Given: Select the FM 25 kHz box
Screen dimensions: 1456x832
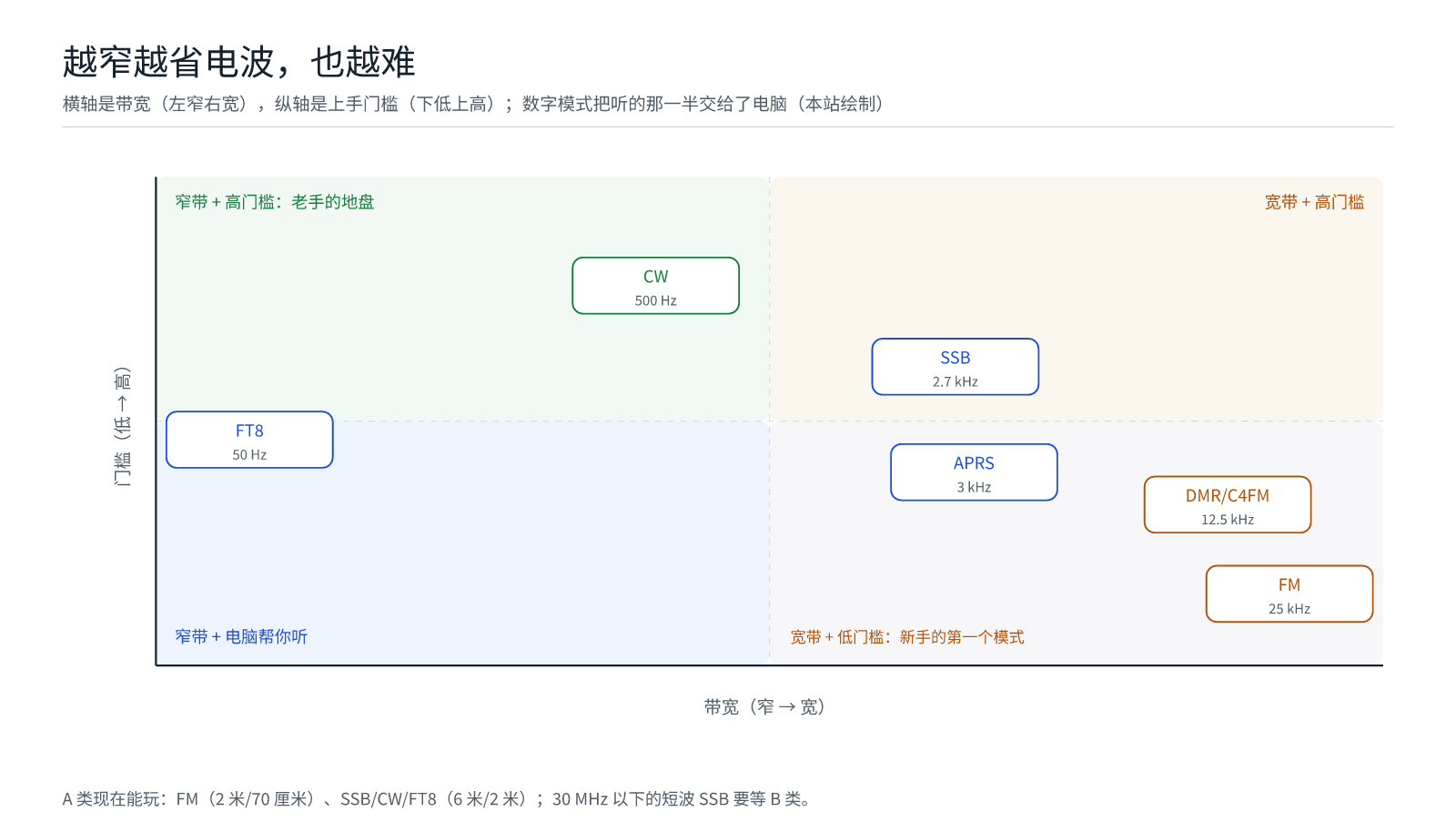Looking at the screenshot, I should tap(1289, 594).
